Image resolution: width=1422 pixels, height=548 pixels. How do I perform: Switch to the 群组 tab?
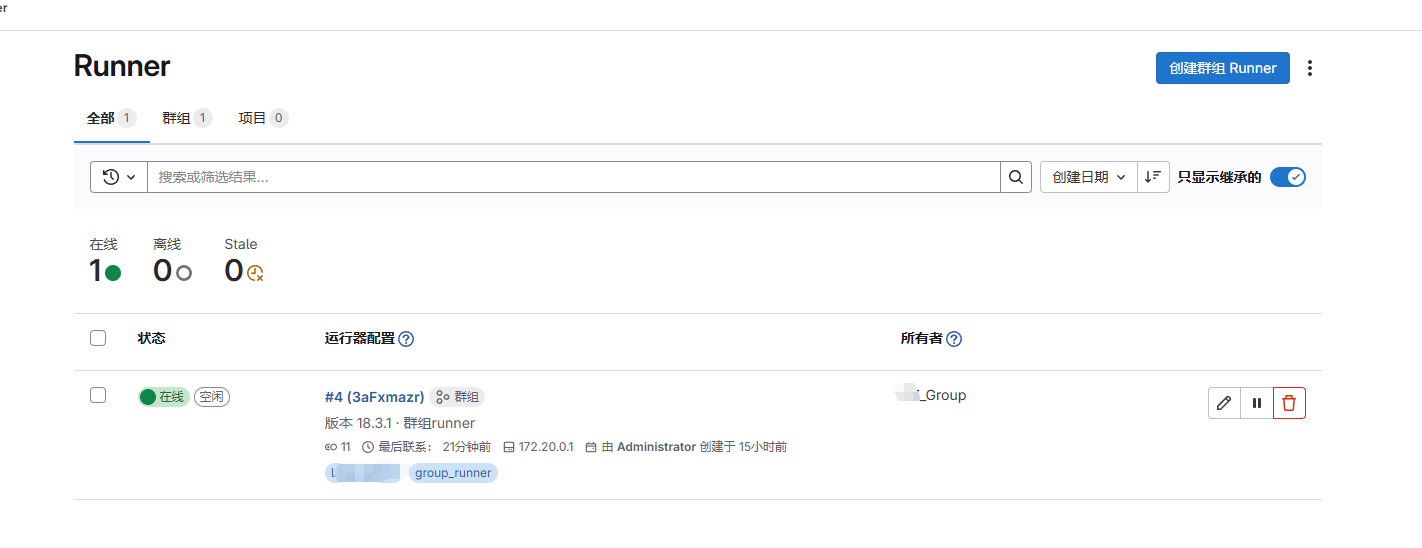[187, 118]
